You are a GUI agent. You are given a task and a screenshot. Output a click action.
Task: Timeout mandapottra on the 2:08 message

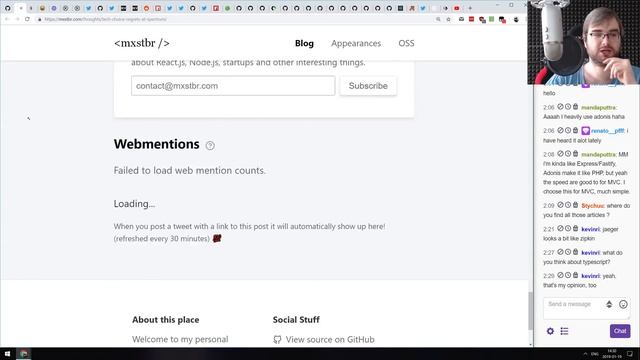point(568,154)
